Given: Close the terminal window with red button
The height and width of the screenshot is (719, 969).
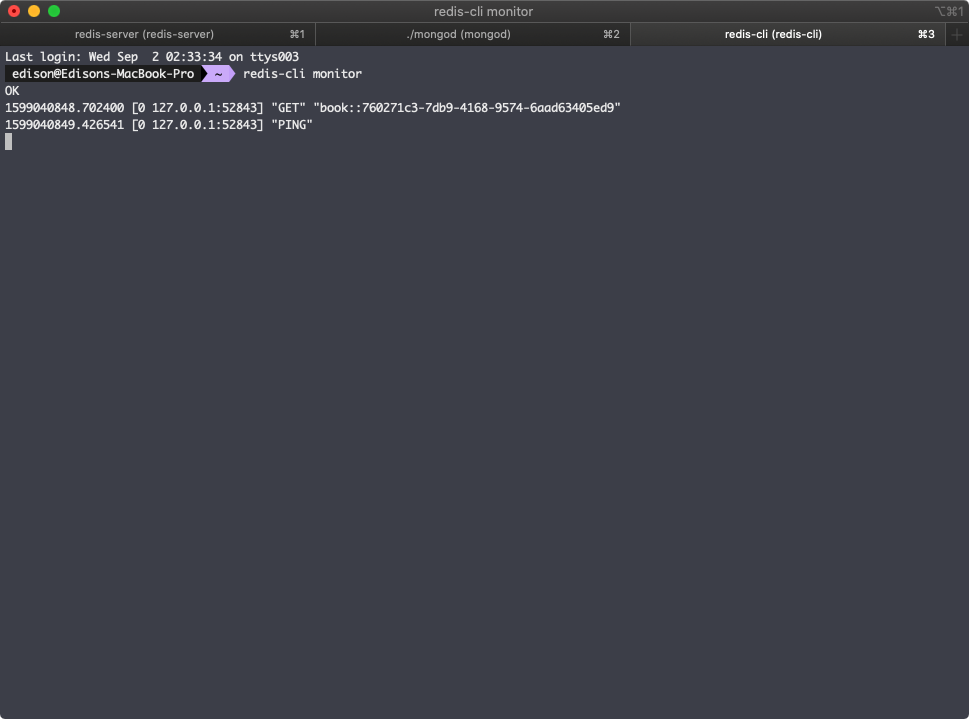Looking at the screenshot, I should click(x=14, y=11).
